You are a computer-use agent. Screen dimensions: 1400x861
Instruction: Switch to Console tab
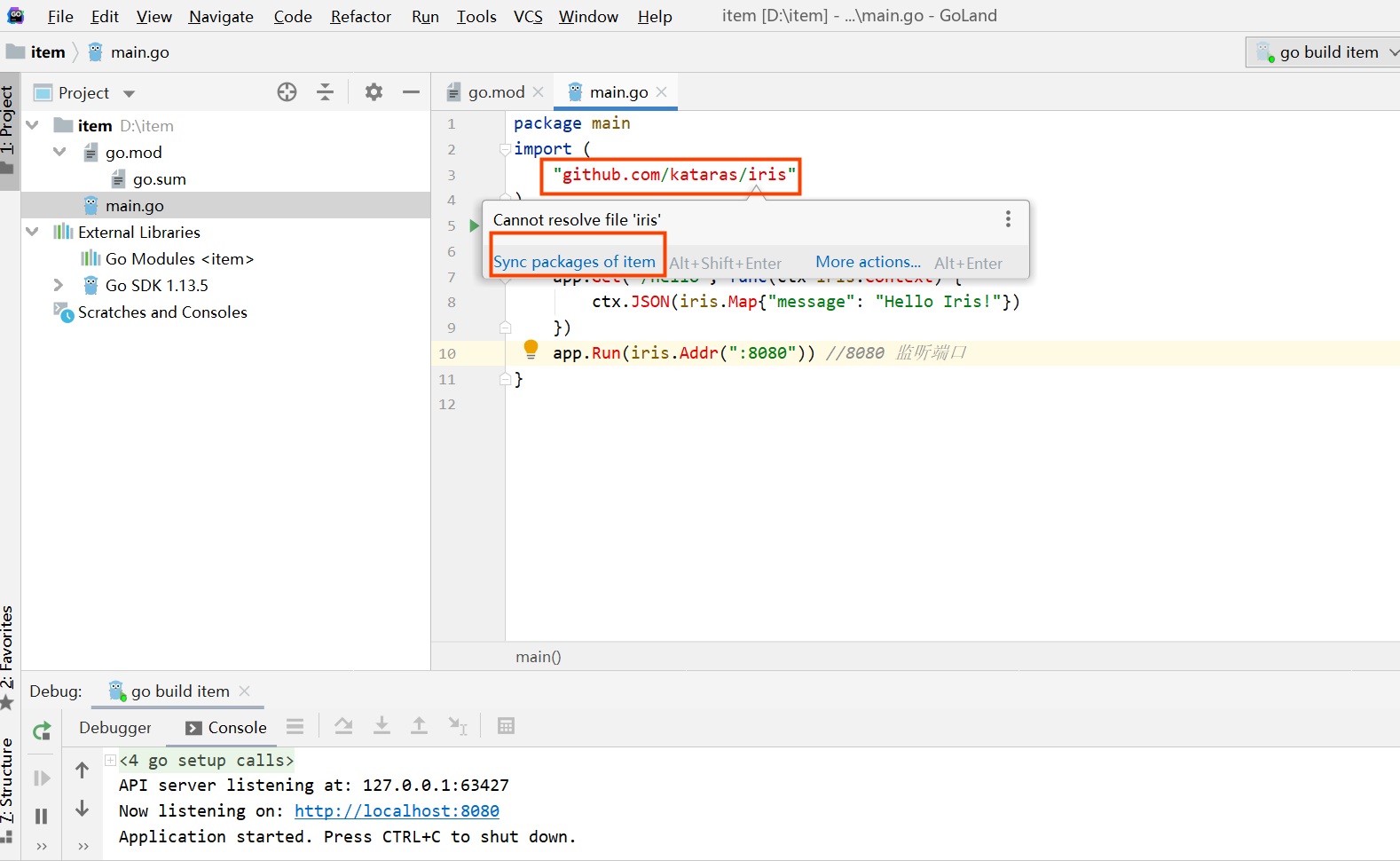coord(226,728)
